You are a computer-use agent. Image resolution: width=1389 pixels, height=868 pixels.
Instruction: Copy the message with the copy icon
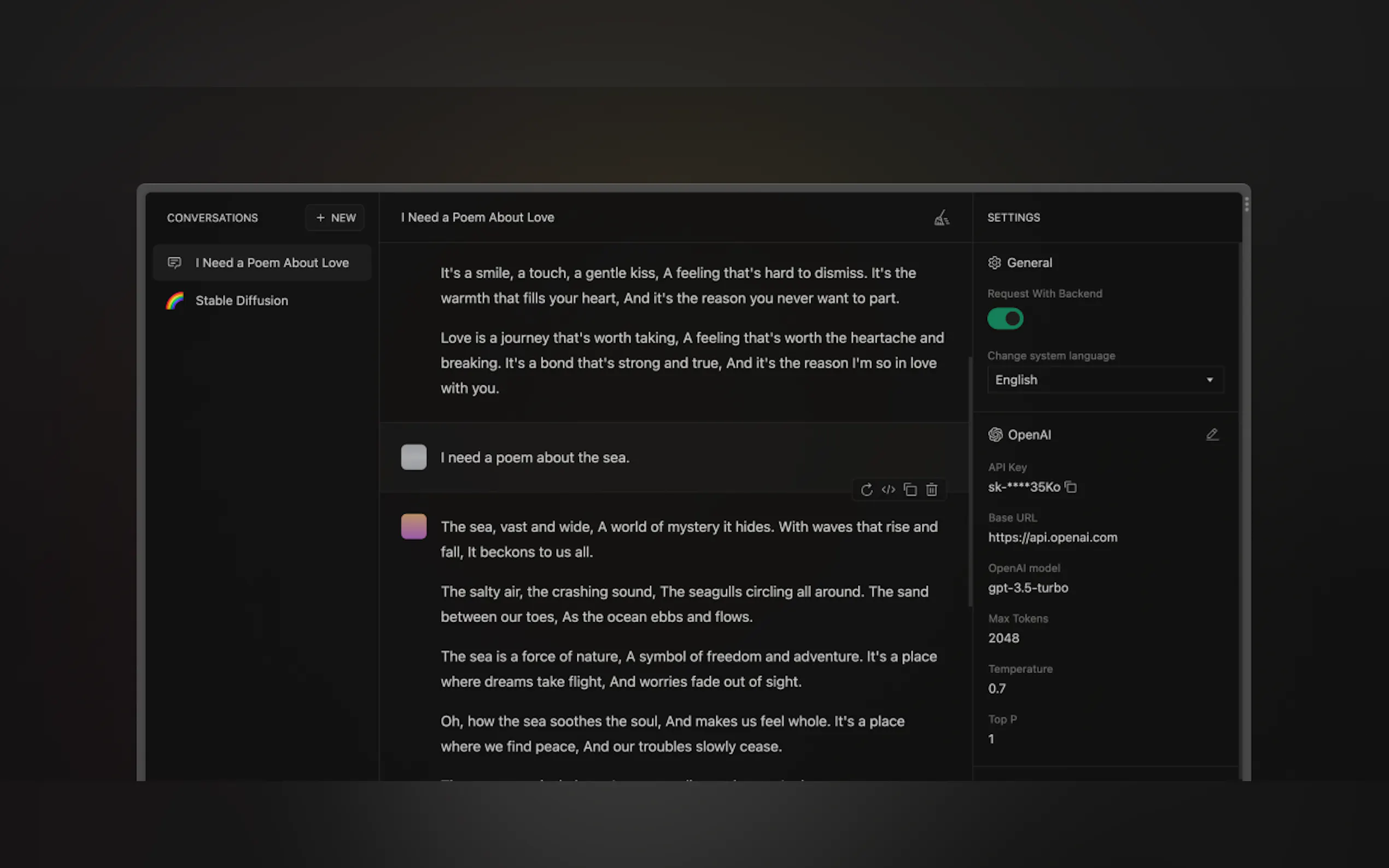(910, 490)
